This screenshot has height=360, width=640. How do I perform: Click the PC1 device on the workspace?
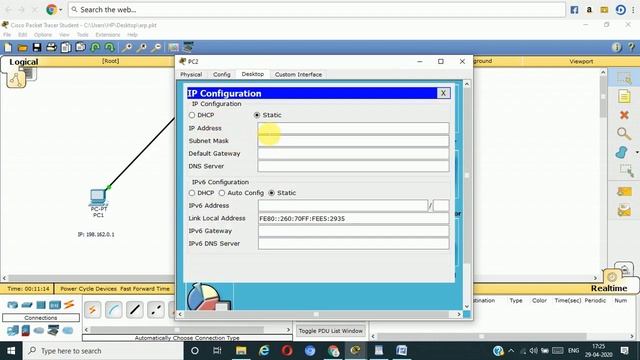click(x=98, y=198)
